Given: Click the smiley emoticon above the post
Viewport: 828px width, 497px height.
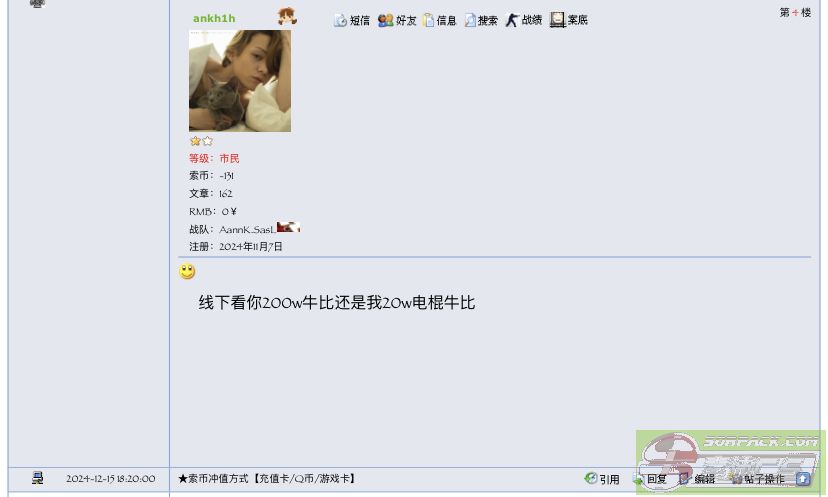Looking at the screenshot, I should 187,271.
